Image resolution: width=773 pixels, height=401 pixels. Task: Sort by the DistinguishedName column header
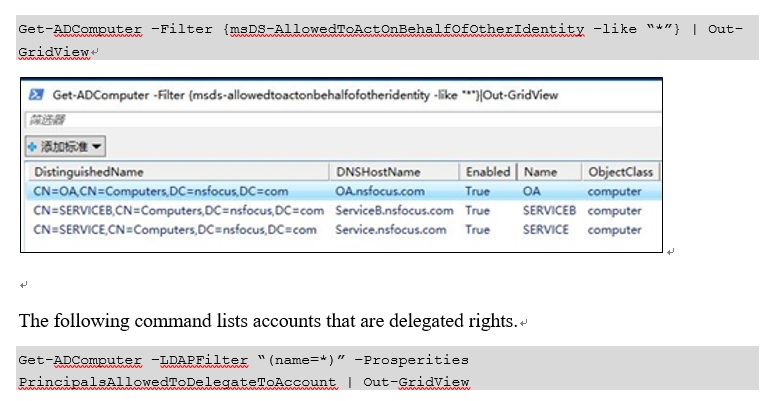pyautogui.click(x=89, y=172)
